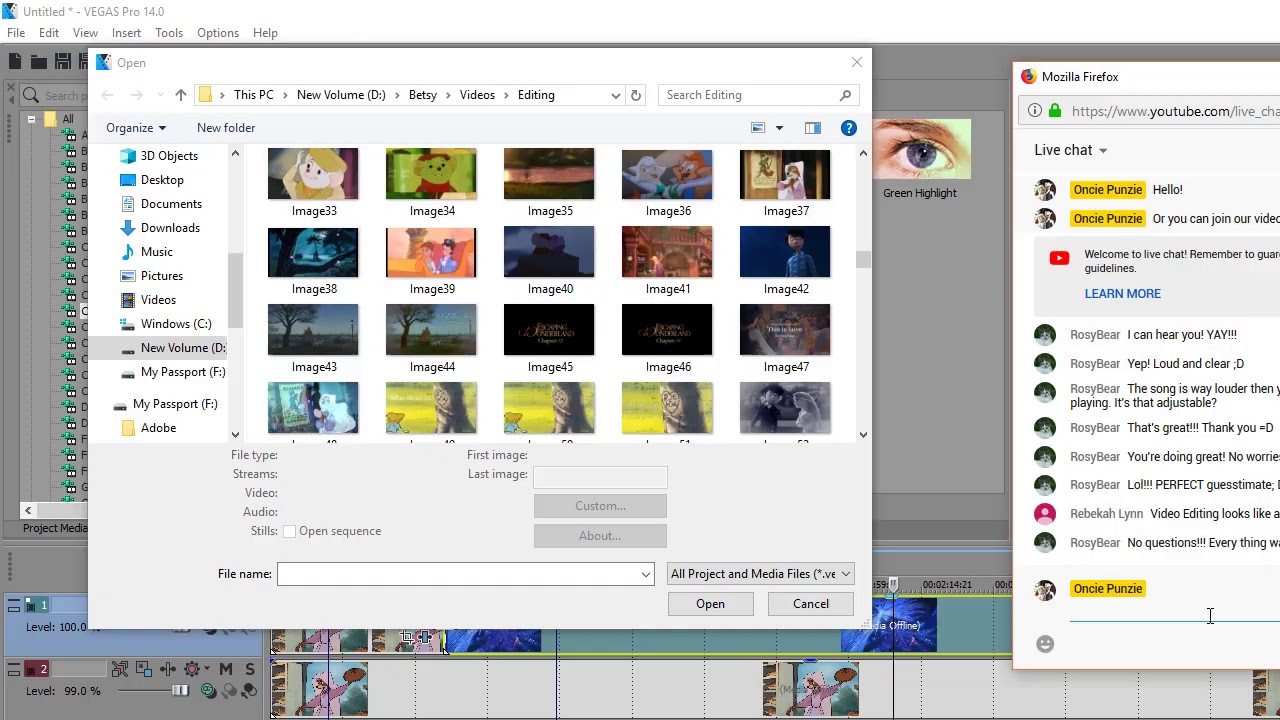Click track 2 automation settings gear icon

[x=192, y=669]
